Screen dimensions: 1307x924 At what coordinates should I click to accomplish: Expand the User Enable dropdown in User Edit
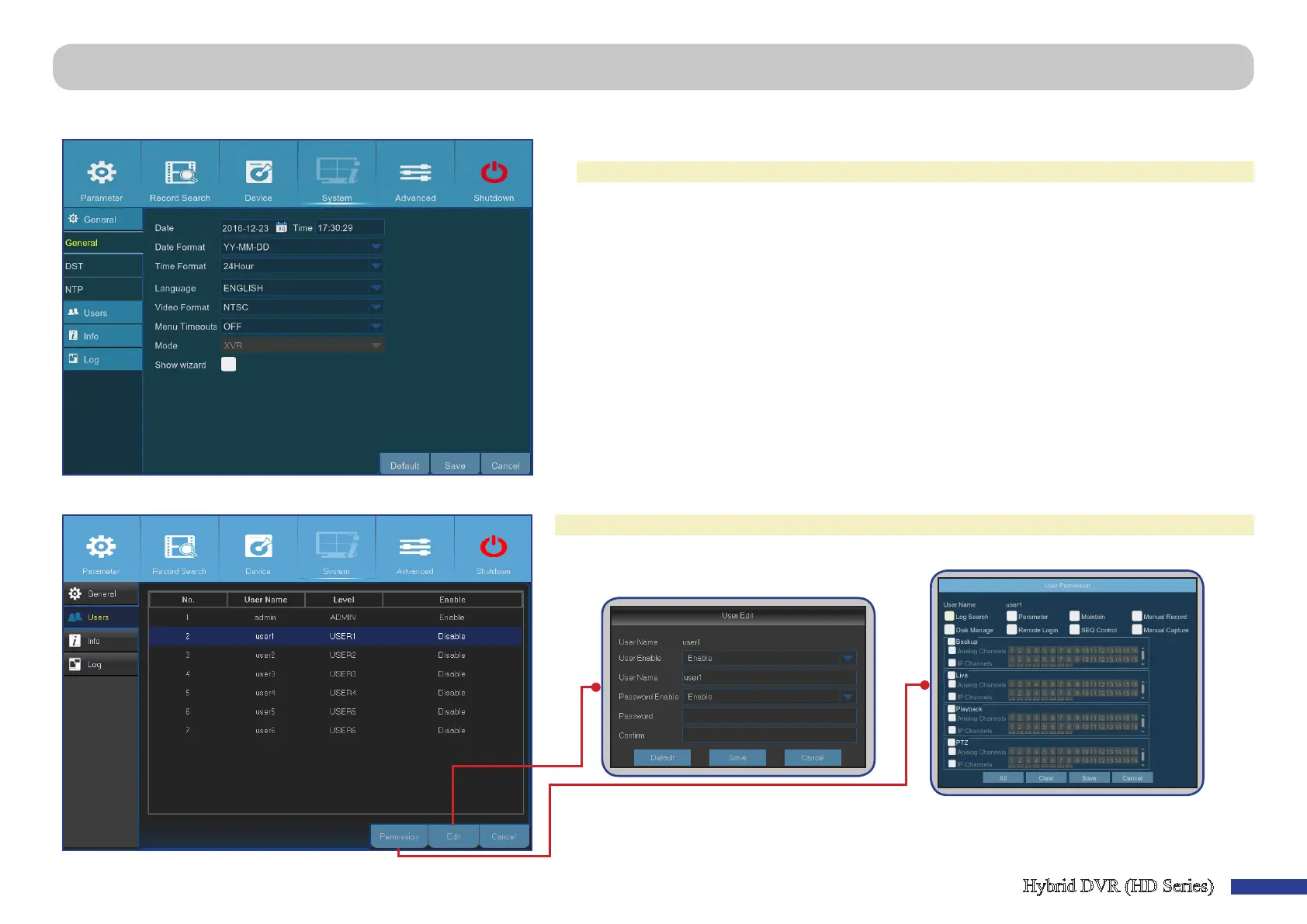point(769,658)
